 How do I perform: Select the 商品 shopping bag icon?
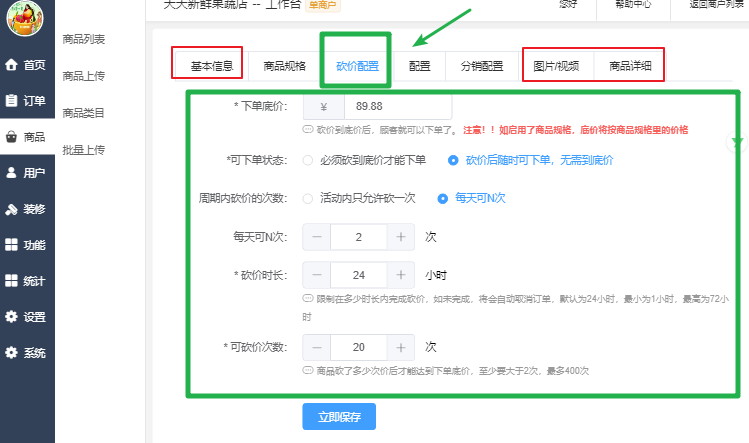coord(11,137)
